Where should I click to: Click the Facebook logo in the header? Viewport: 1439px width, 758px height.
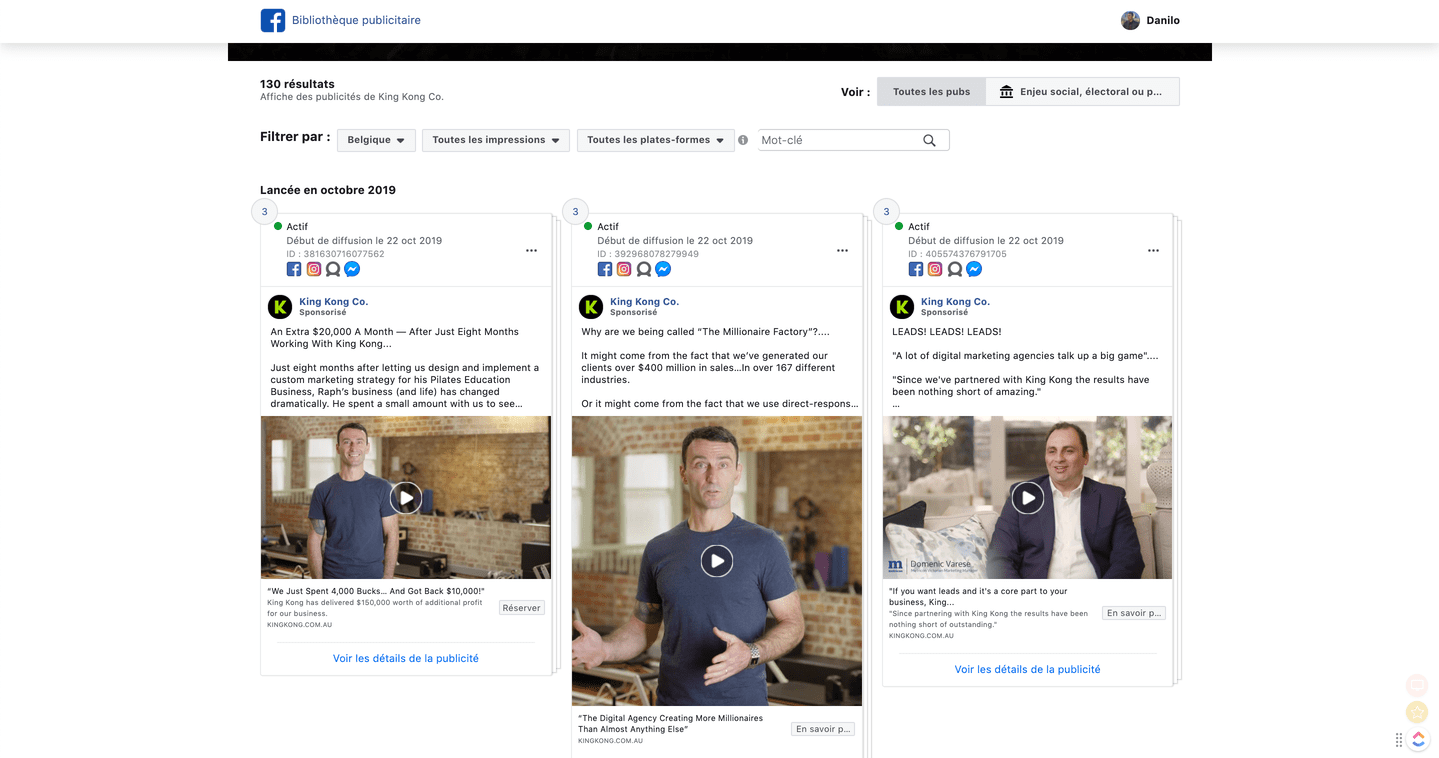(x=273, y=20)
